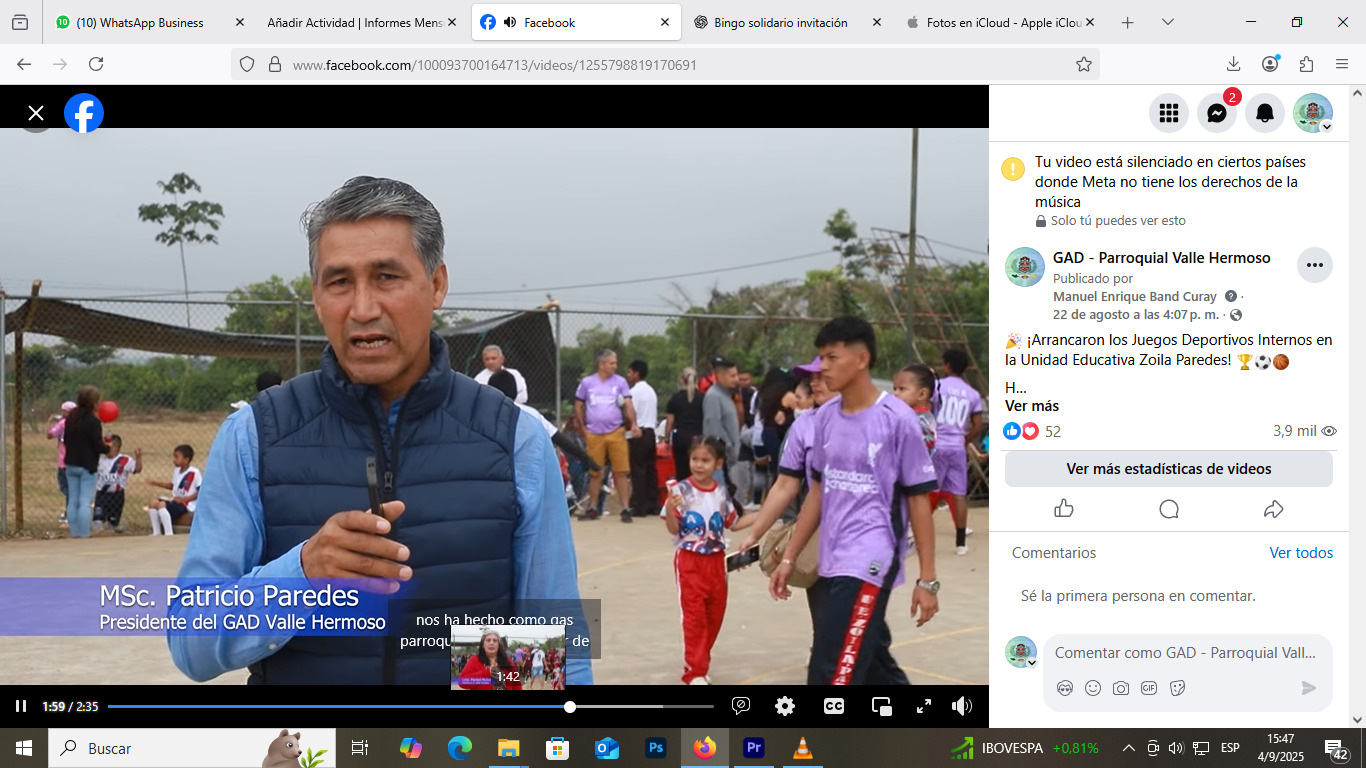Open video settings gear
Screen dimensions: 1366x768
coord(785,706)
